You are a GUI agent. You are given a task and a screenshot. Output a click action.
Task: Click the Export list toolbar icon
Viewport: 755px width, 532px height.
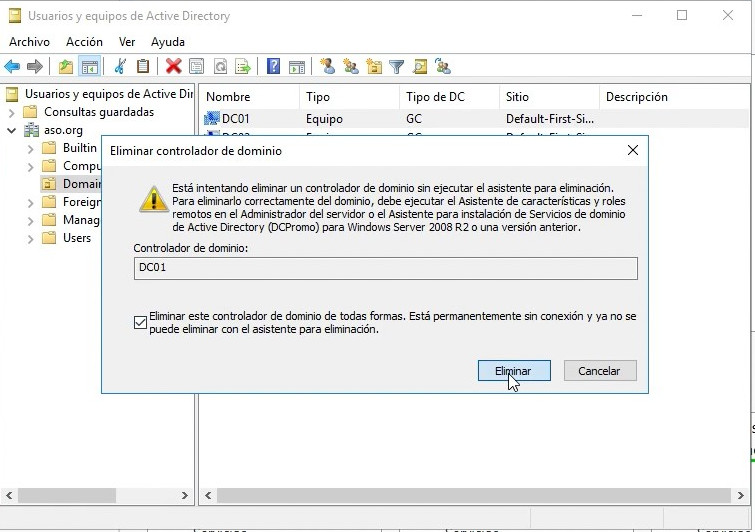[x=243, y=67]
